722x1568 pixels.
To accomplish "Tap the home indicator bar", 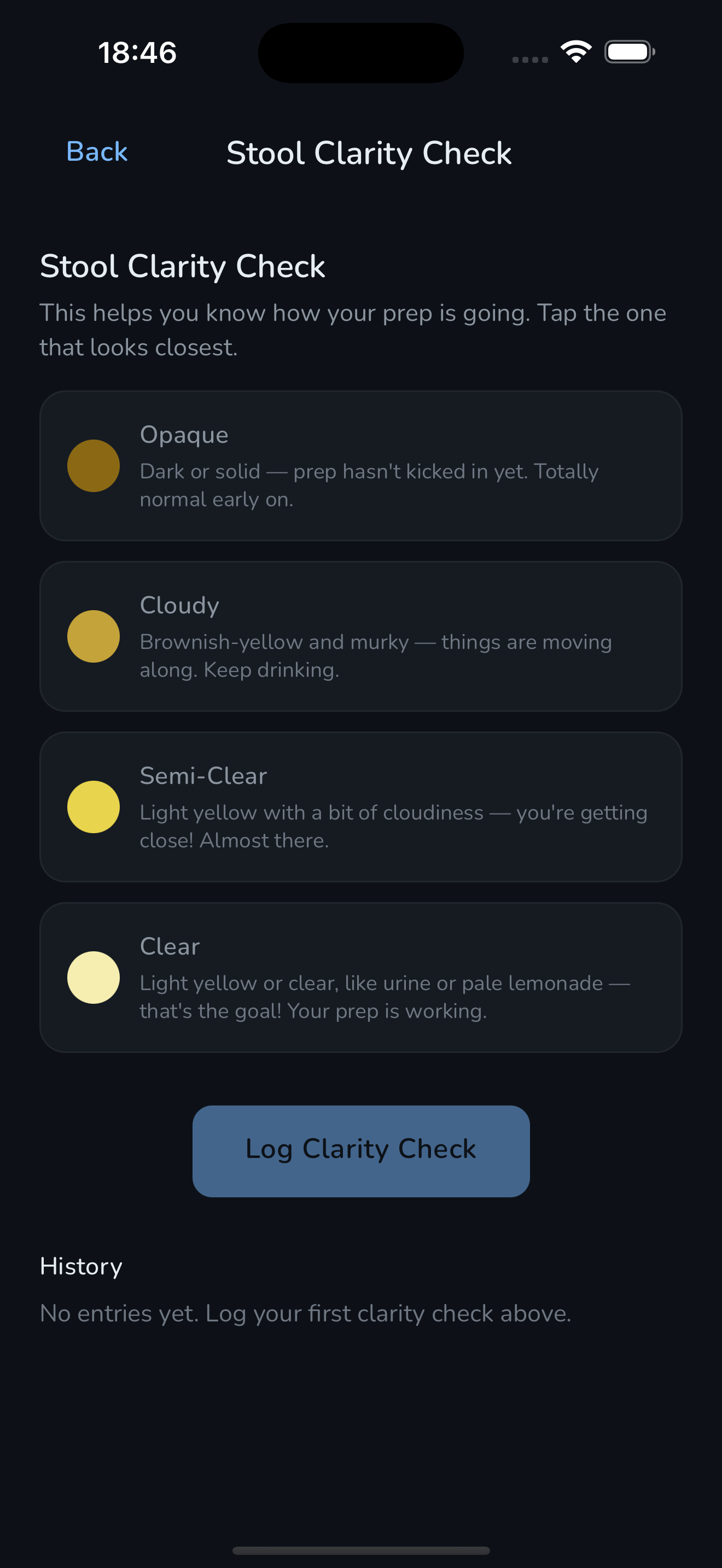I will point(361,1551).
